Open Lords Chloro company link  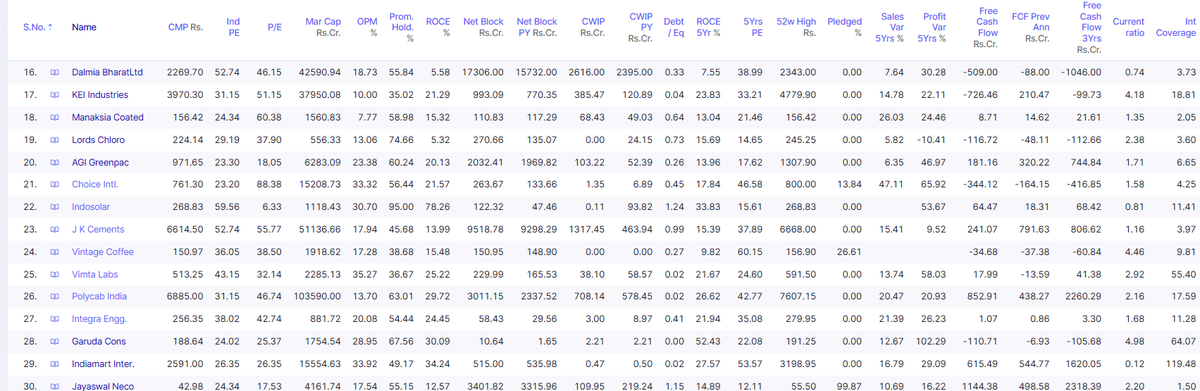click(x=98, y=139)
